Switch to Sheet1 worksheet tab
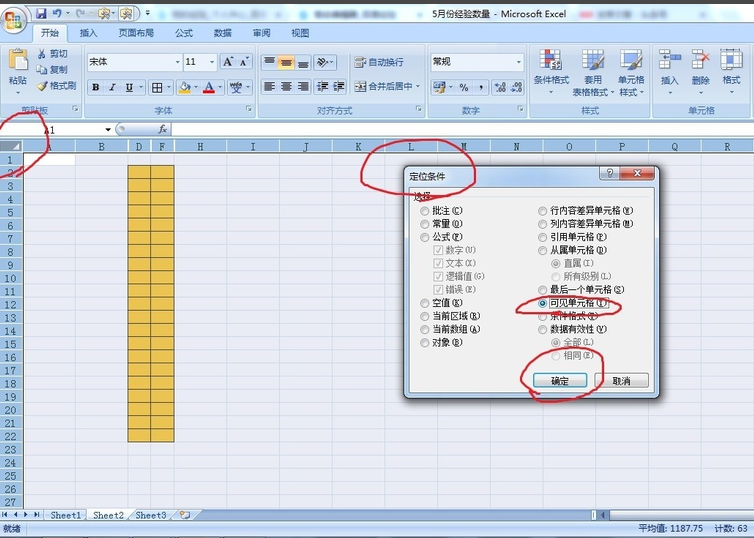This screenshot has width=754, height=538. [66, 515]
